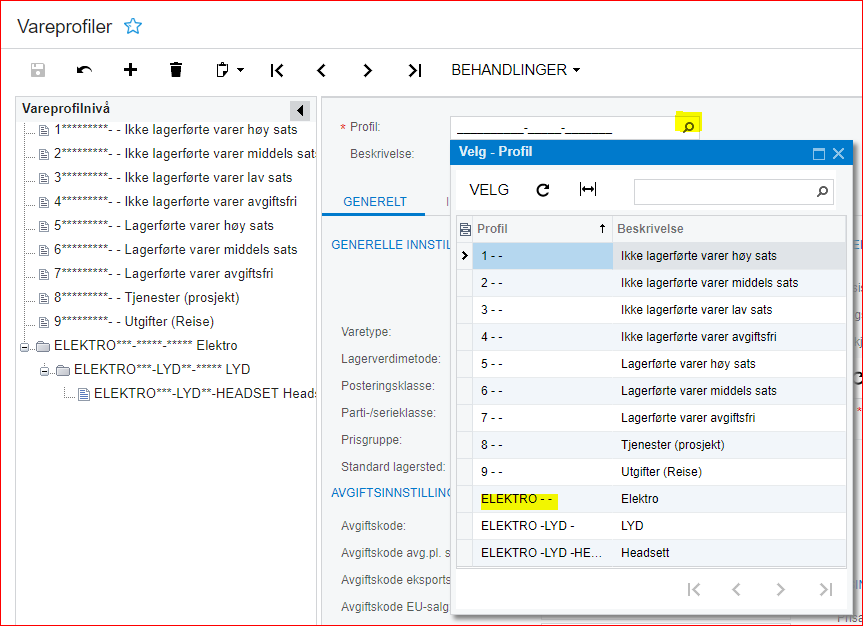Go to first record icon
This screenshot has width=863, height=626.
277,70
